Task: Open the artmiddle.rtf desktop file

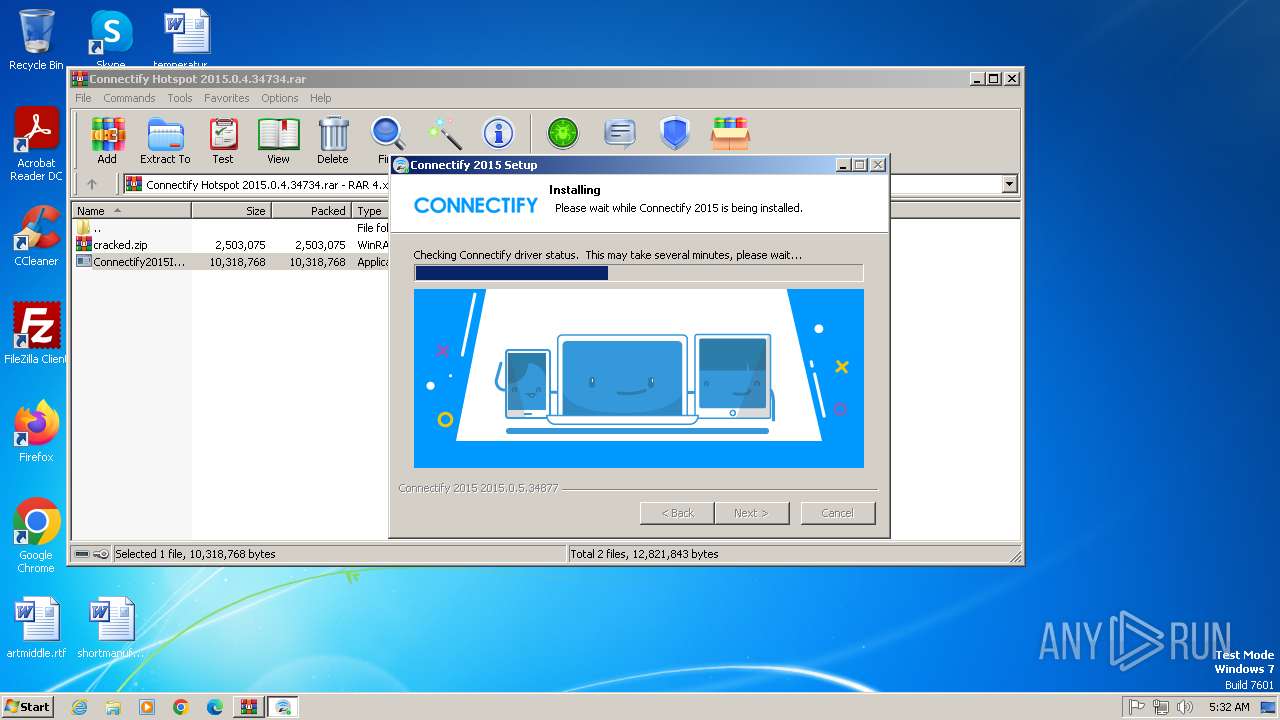Action: click(x=36, y=628)
